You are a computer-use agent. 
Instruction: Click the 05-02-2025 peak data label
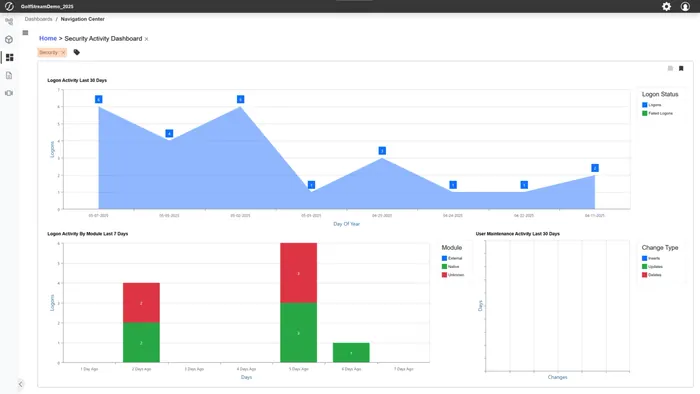pyautogui.click(x=240, y=100)
